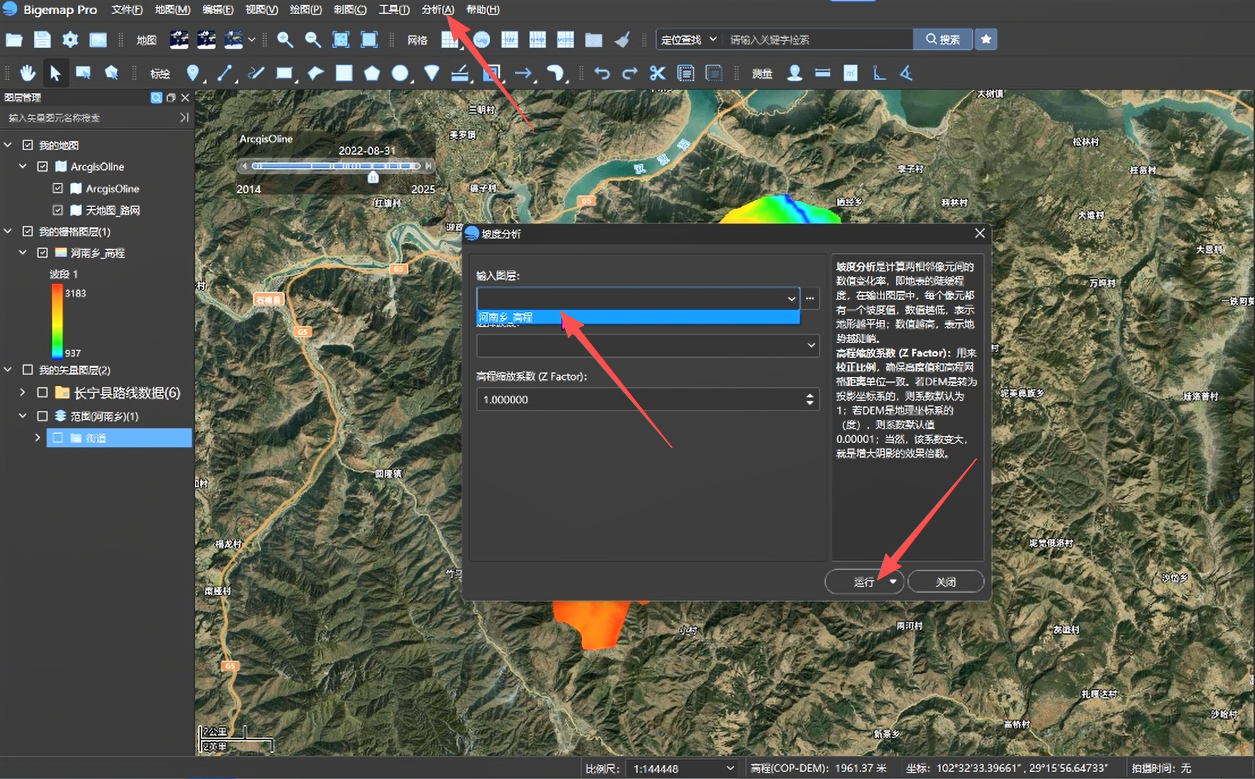Click the star favorites icon beside search
The width and height of the screenshot is (1255, 779).
tap(986, 39)
